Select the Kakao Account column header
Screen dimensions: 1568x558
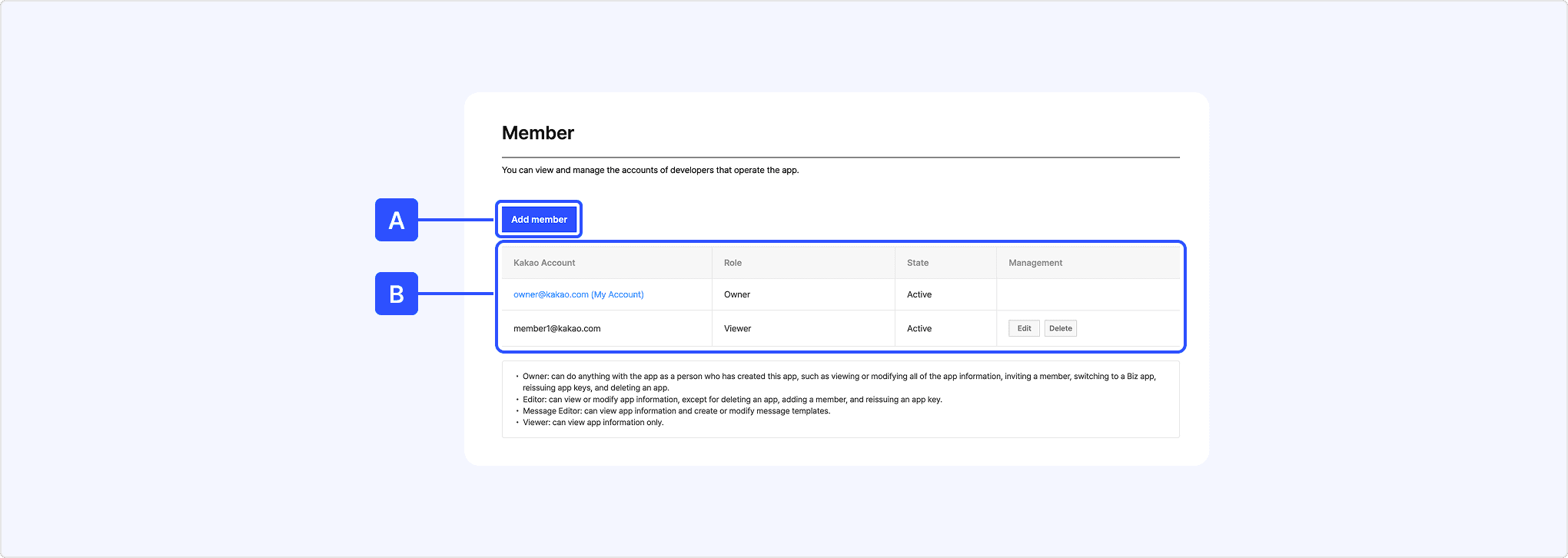coord(544,263)
